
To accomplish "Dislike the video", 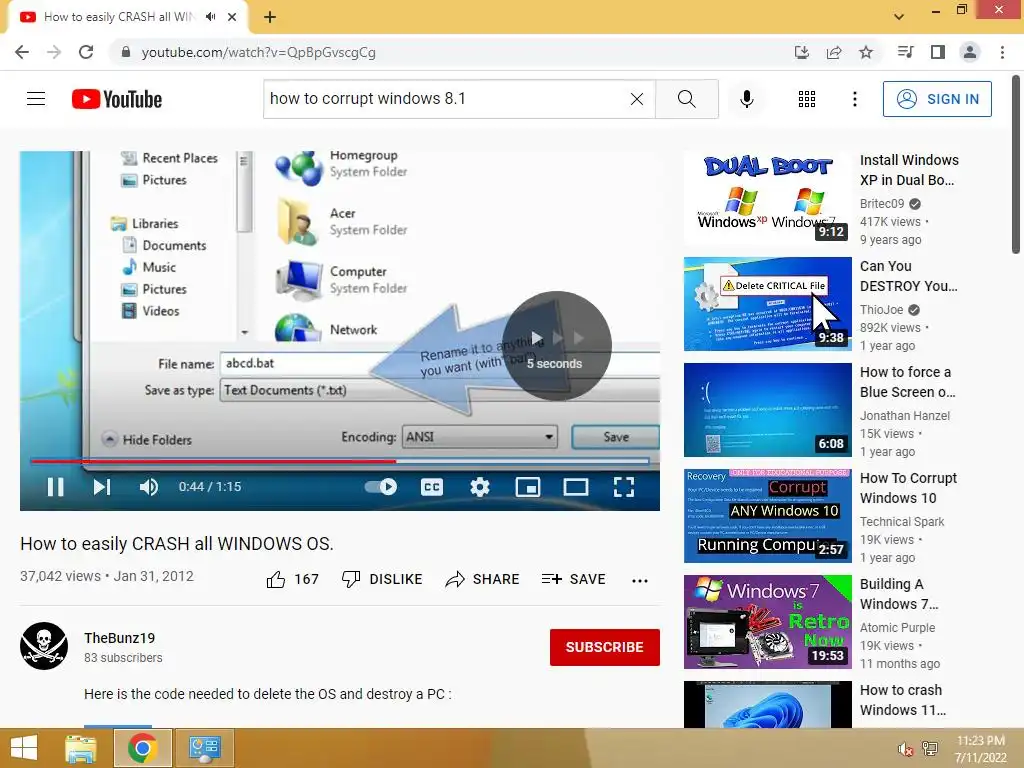I will (382, 579).
